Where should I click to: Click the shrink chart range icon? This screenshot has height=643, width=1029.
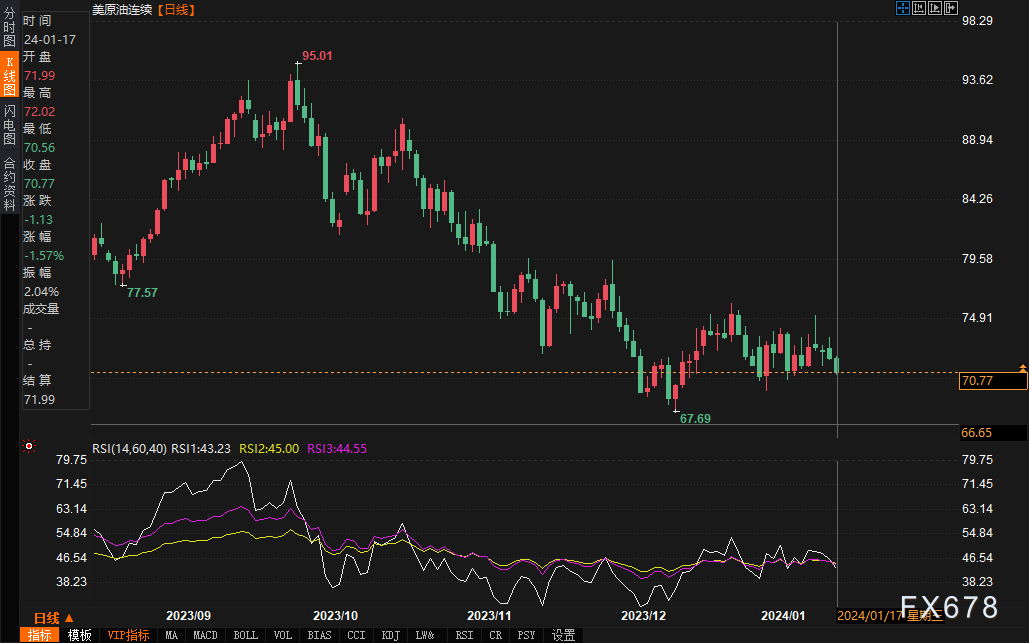pos(919,8)
